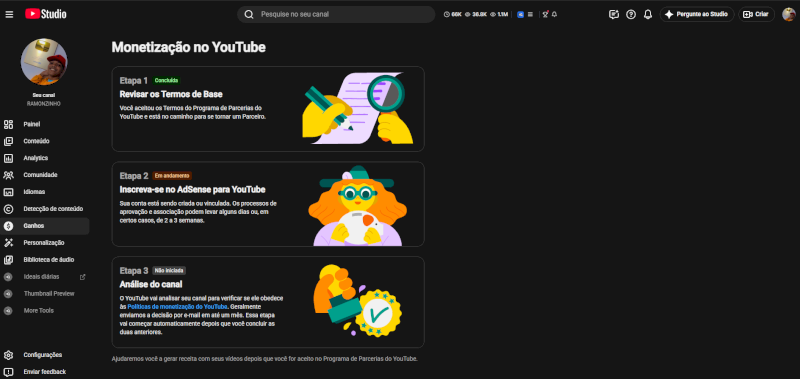
Task: Open Conteúdo in the sidebar
Action: click(45, 141)
